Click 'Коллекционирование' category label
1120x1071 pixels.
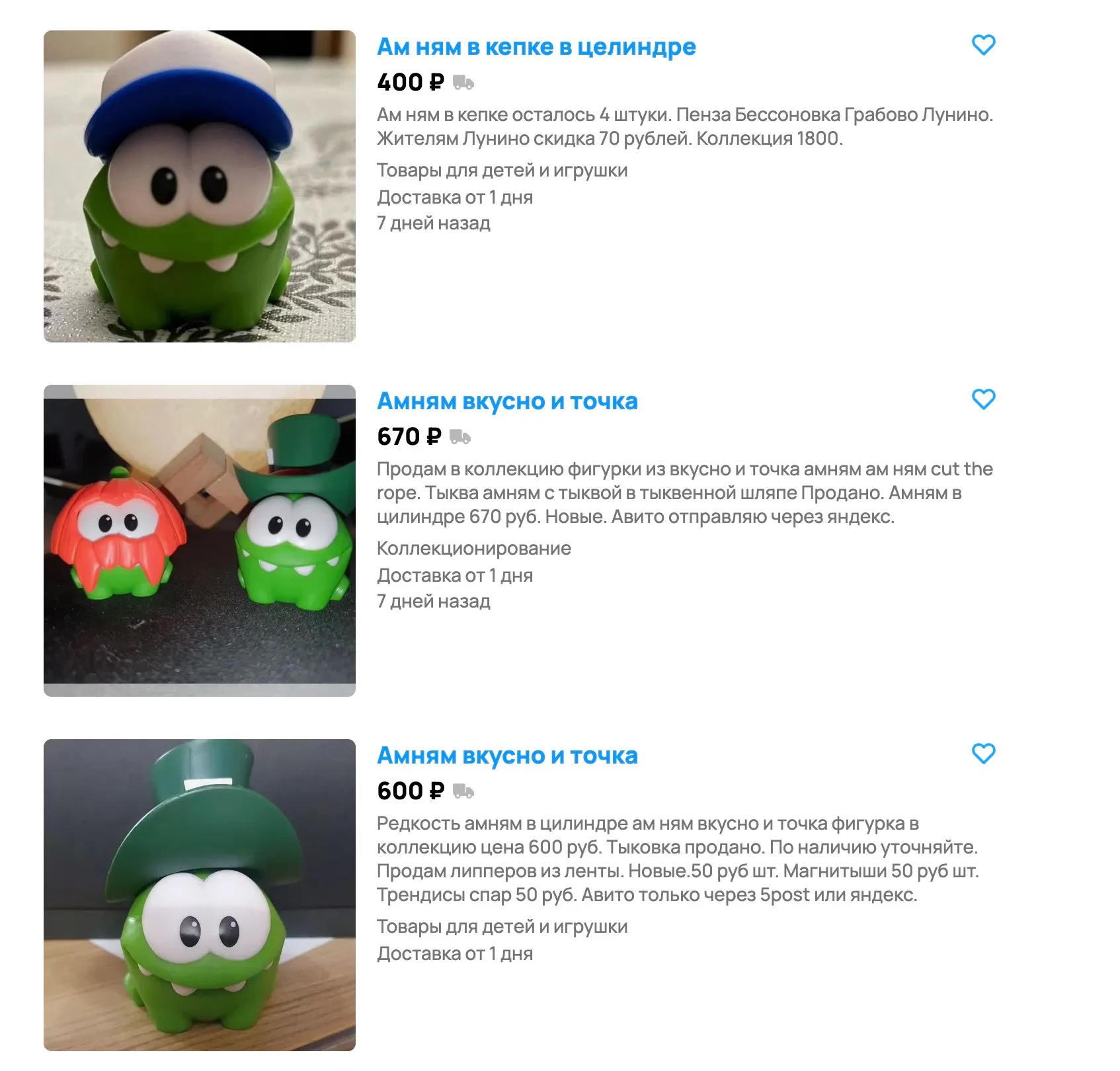pyautogui.click(x=474, y=548)
